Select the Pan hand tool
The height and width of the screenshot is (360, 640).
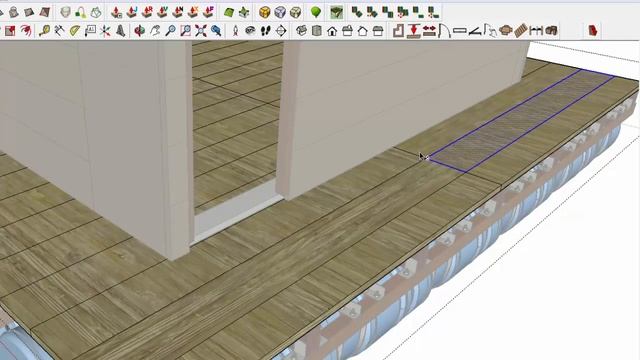[155, 31]
